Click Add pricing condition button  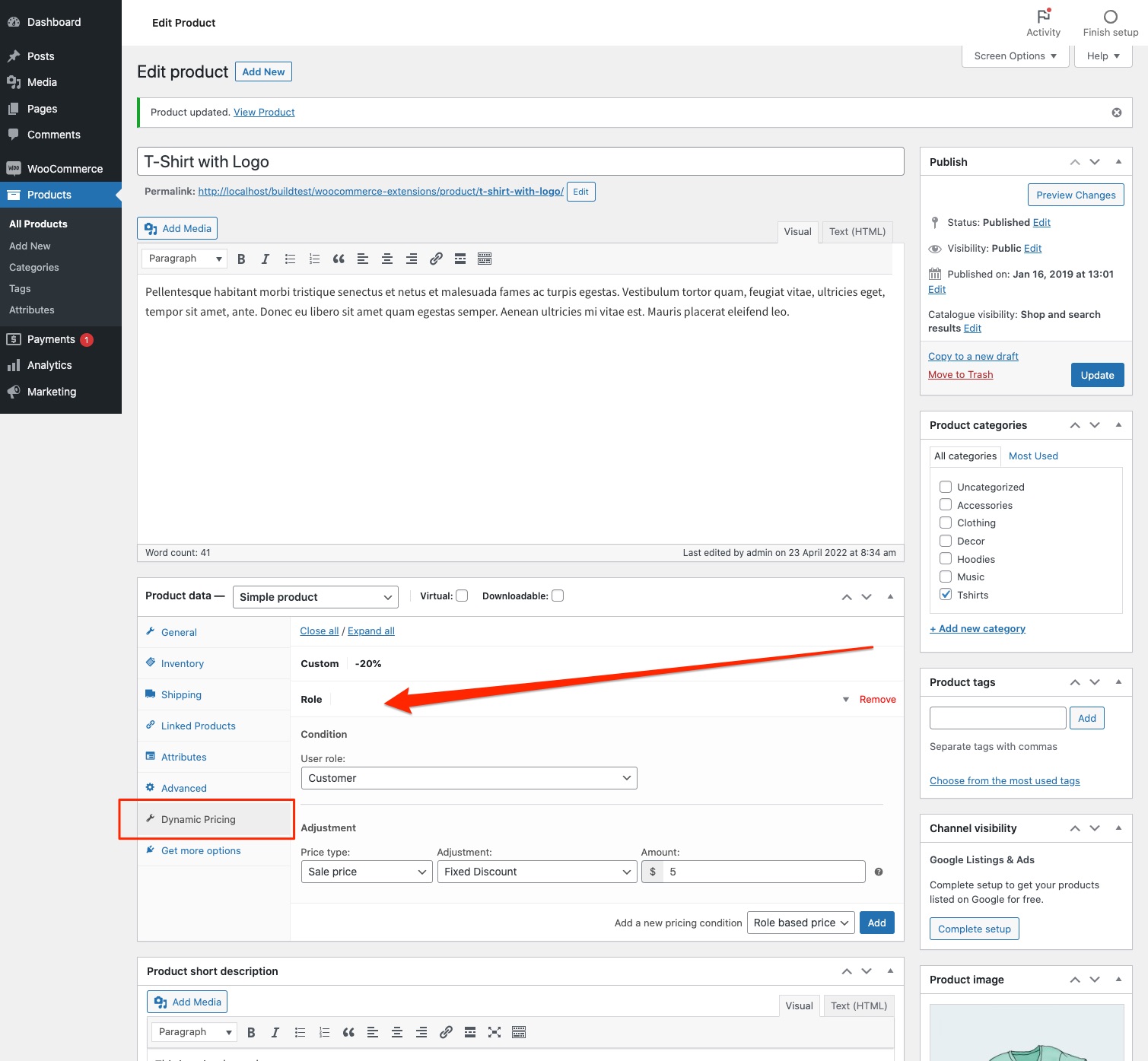point(876,923)
